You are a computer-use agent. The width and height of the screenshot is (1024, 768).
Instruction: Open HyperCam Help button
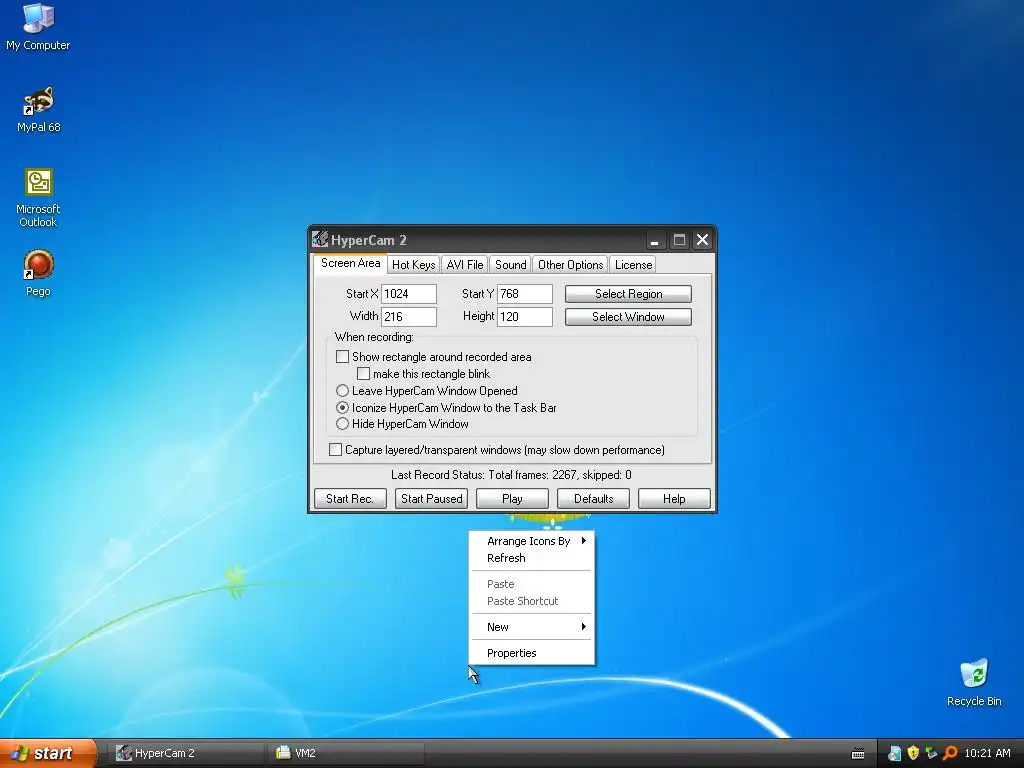coord(674,498)
